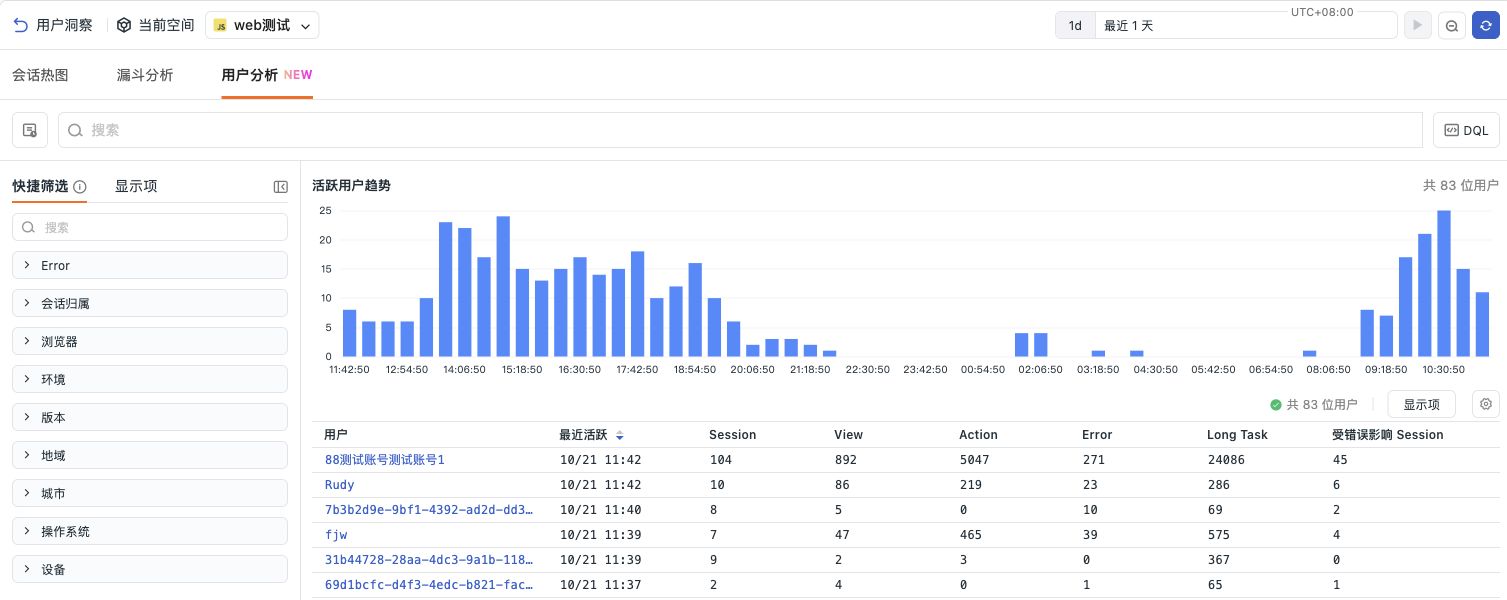Open the Rudy user link
The width and height of the screenshot is (1507, 600).
(340, 485)
